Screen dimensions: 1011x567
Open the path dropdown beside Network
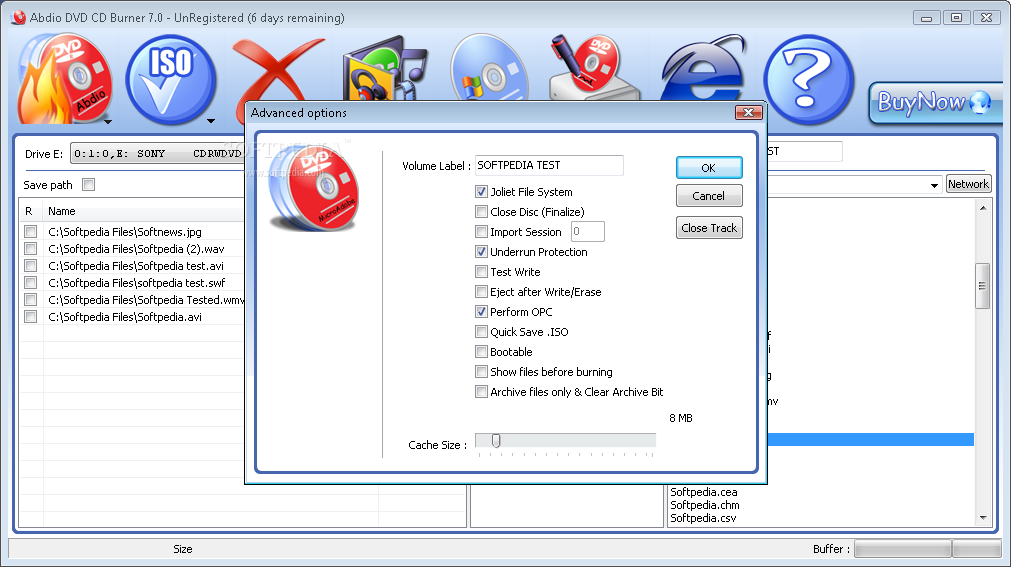tap(934, 185)
